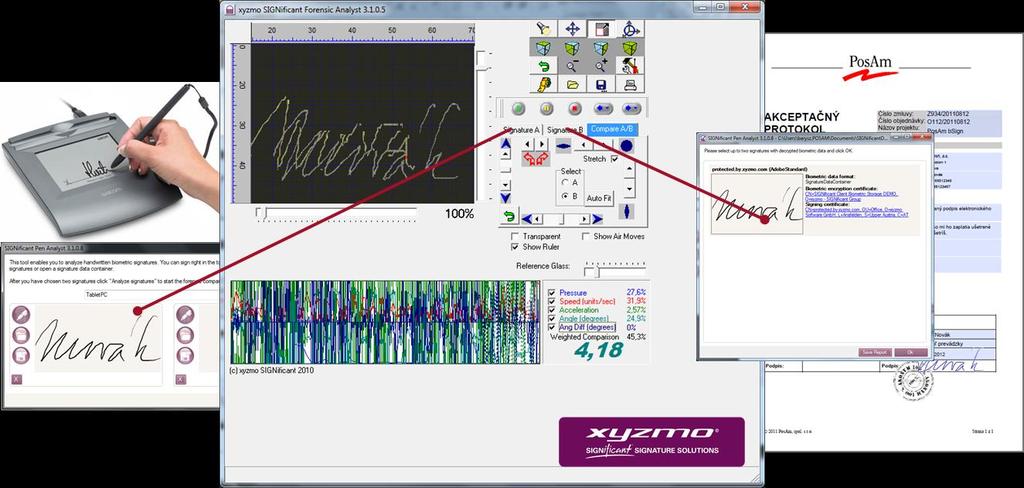Click the dark signature trace canvas
The width and height of the screenshot is (1024, 488).
362,123
